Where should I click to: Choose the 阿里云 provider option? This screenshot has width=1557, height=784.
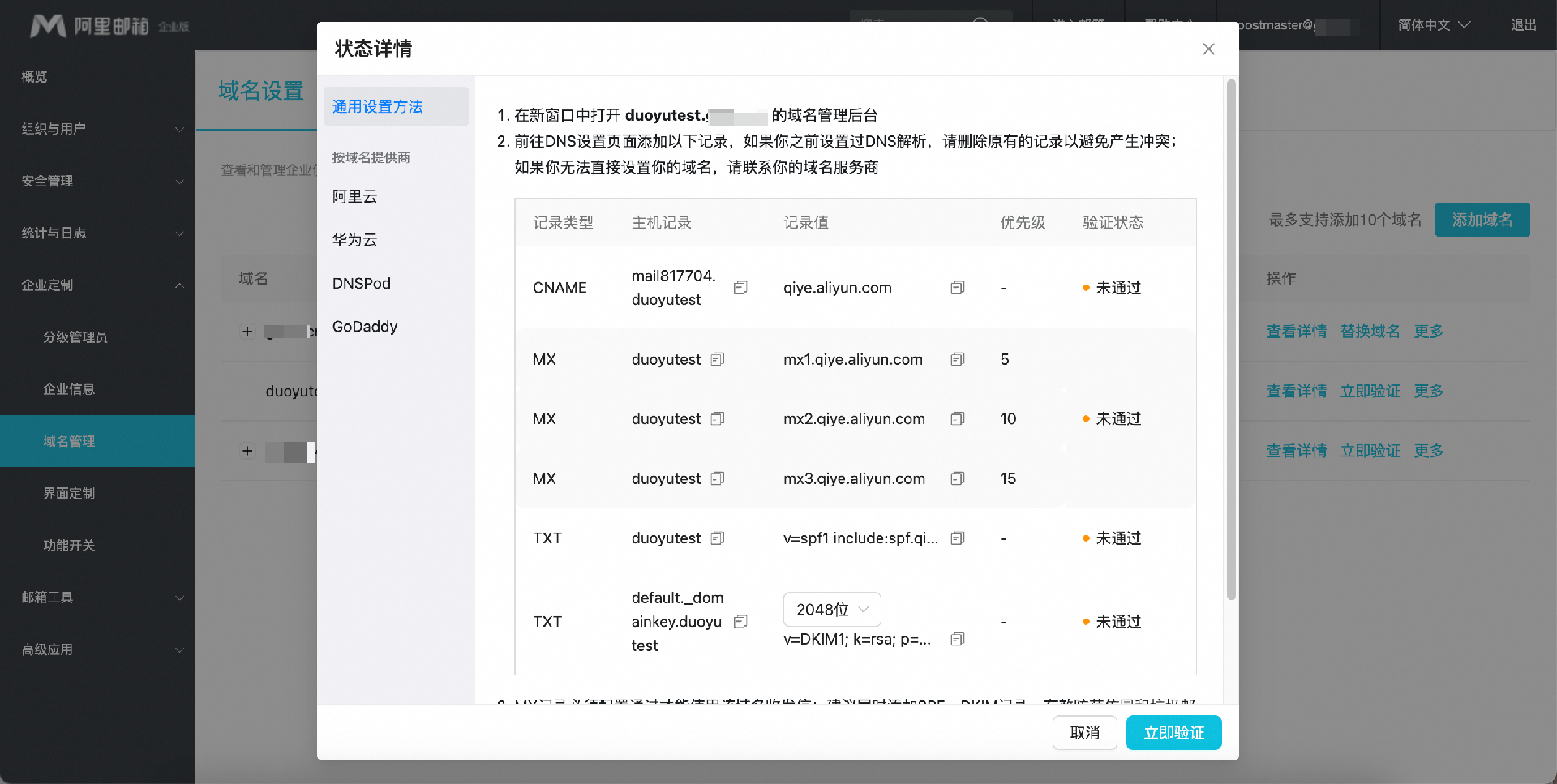[x=355, y=196]
